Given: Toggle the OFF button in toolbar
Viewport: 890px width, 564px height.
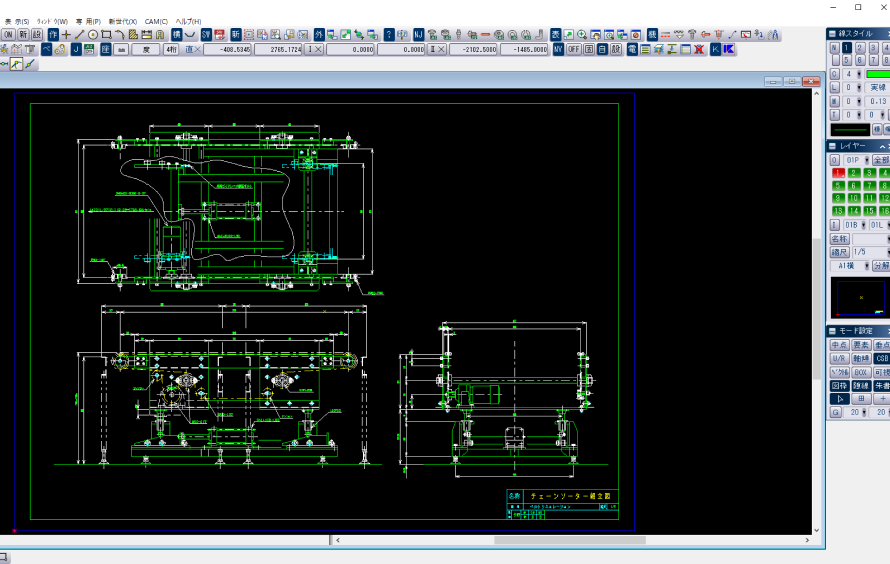Looking at the screenshot, I should (574, 48).
